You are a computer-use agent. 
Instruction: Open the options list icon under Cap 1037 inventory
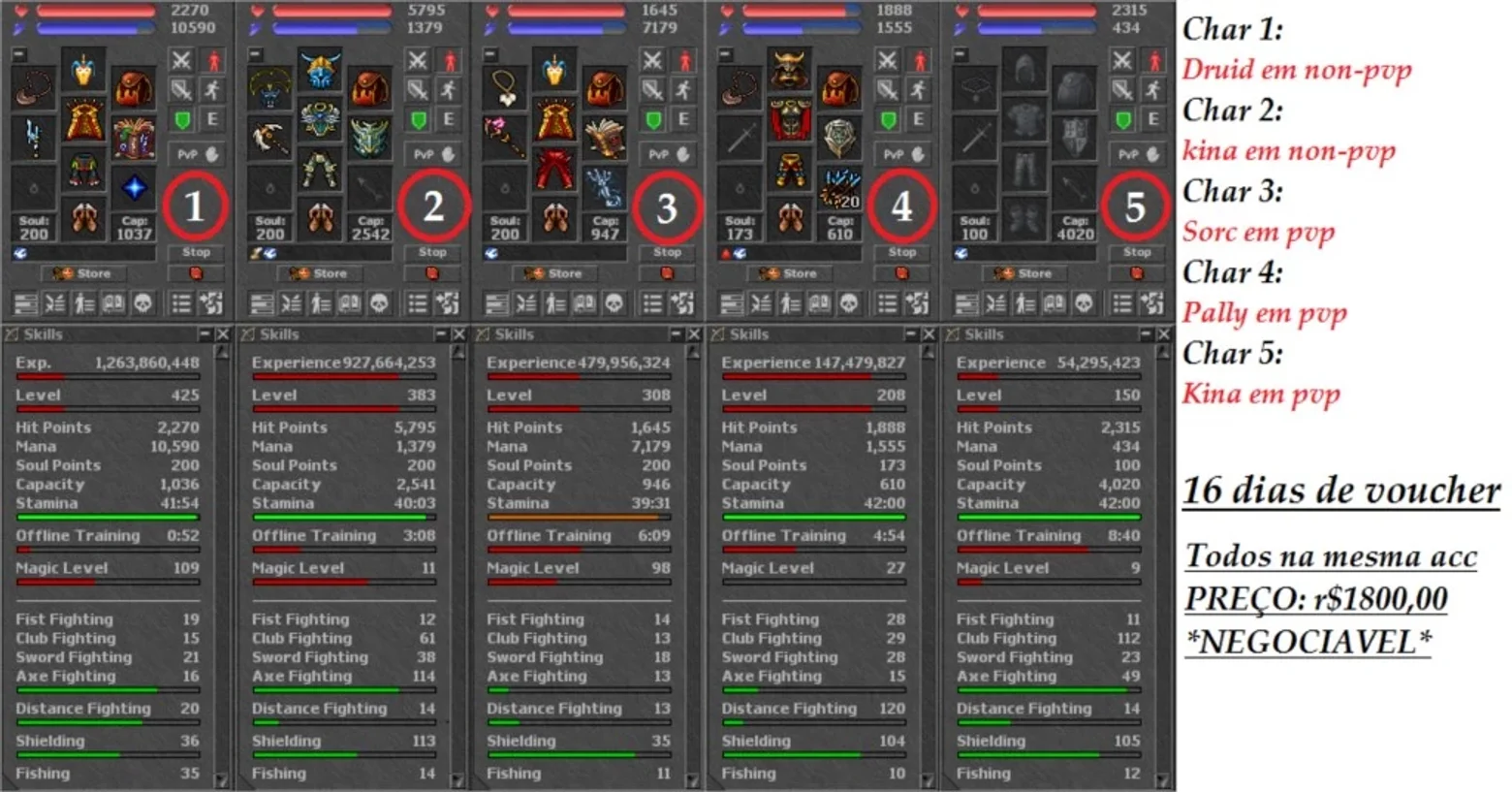(x=181, y=303)
